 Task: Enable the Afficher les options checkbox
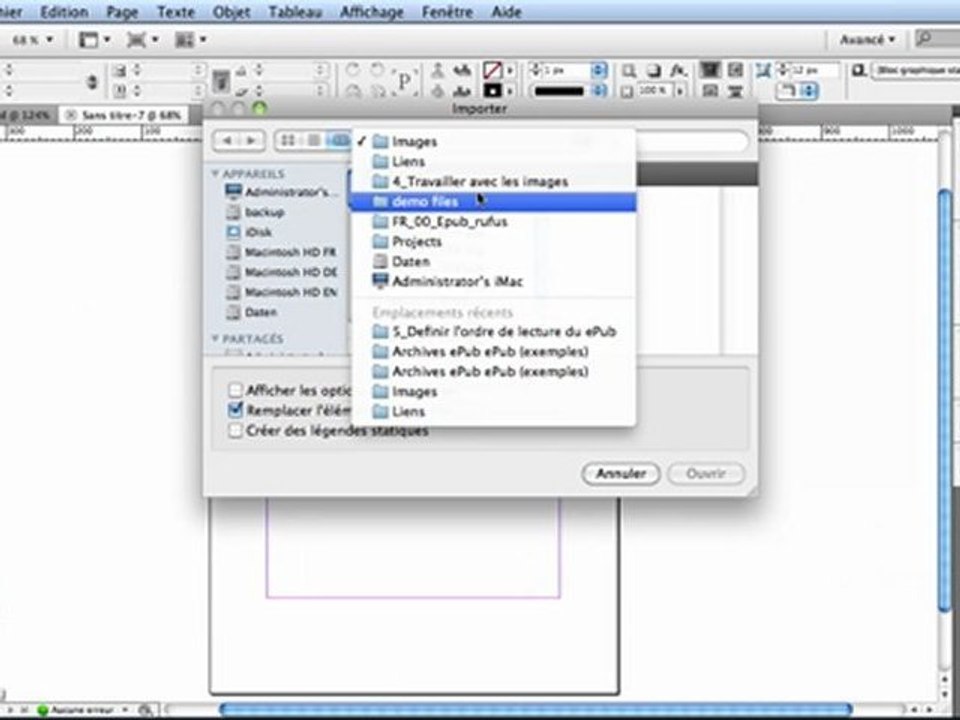click(x=235, y=390)
